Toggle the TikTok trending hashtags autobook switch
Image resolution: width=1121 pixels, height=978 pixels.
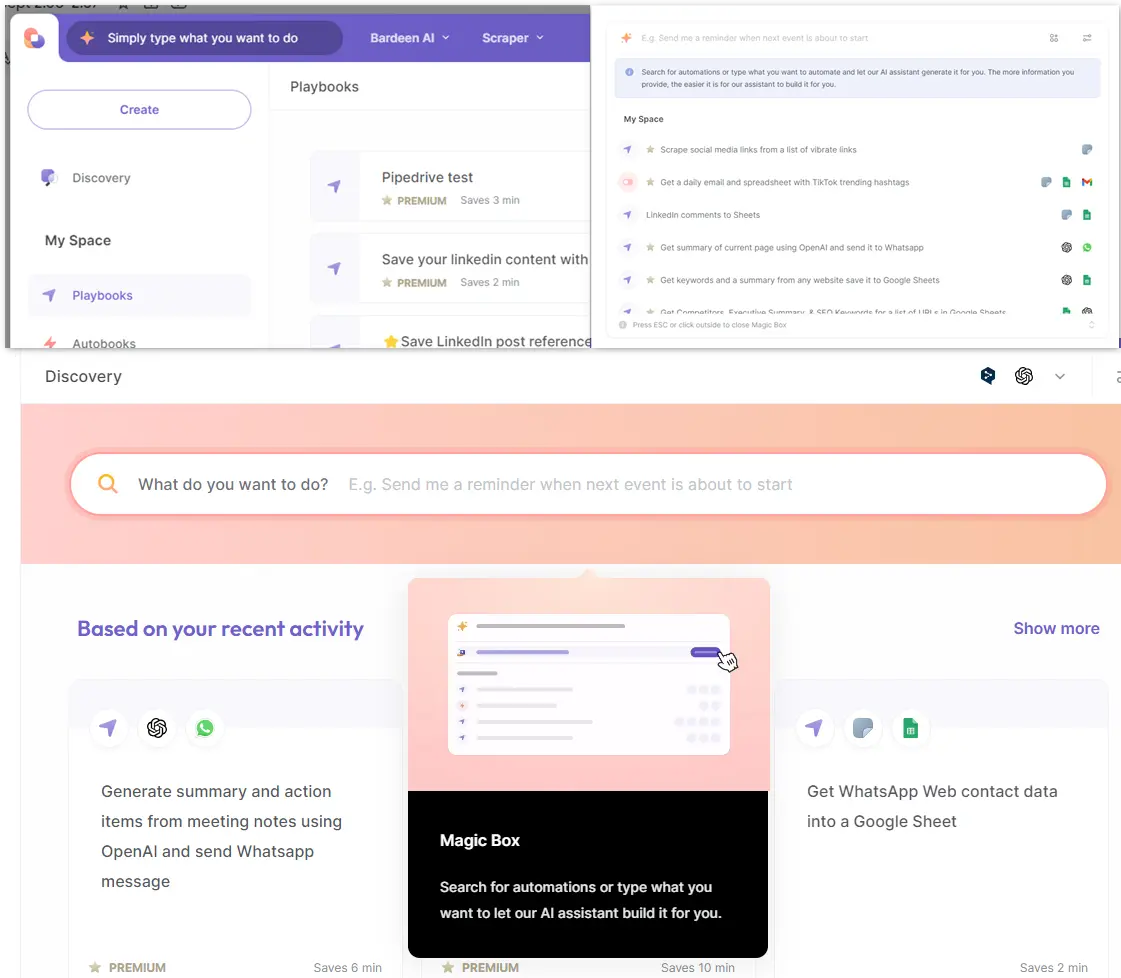[627, 182]
